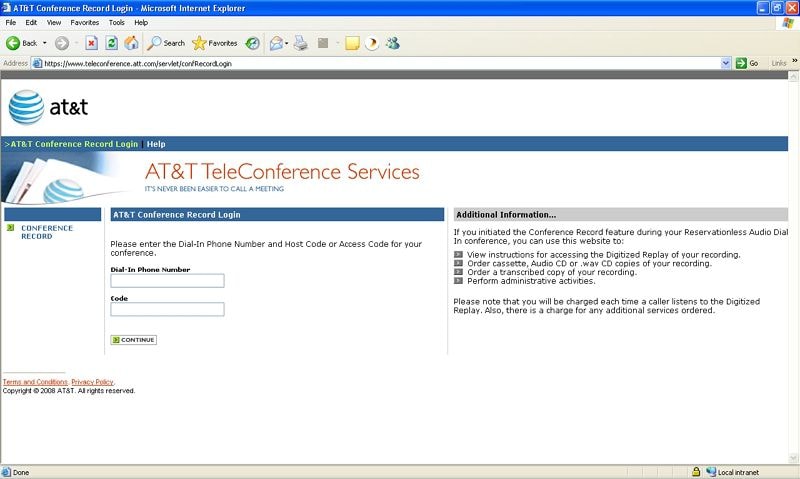Open the Back history dropdown arrow
This screenshot has width=800, height=479.
click(x=44, y=43)
